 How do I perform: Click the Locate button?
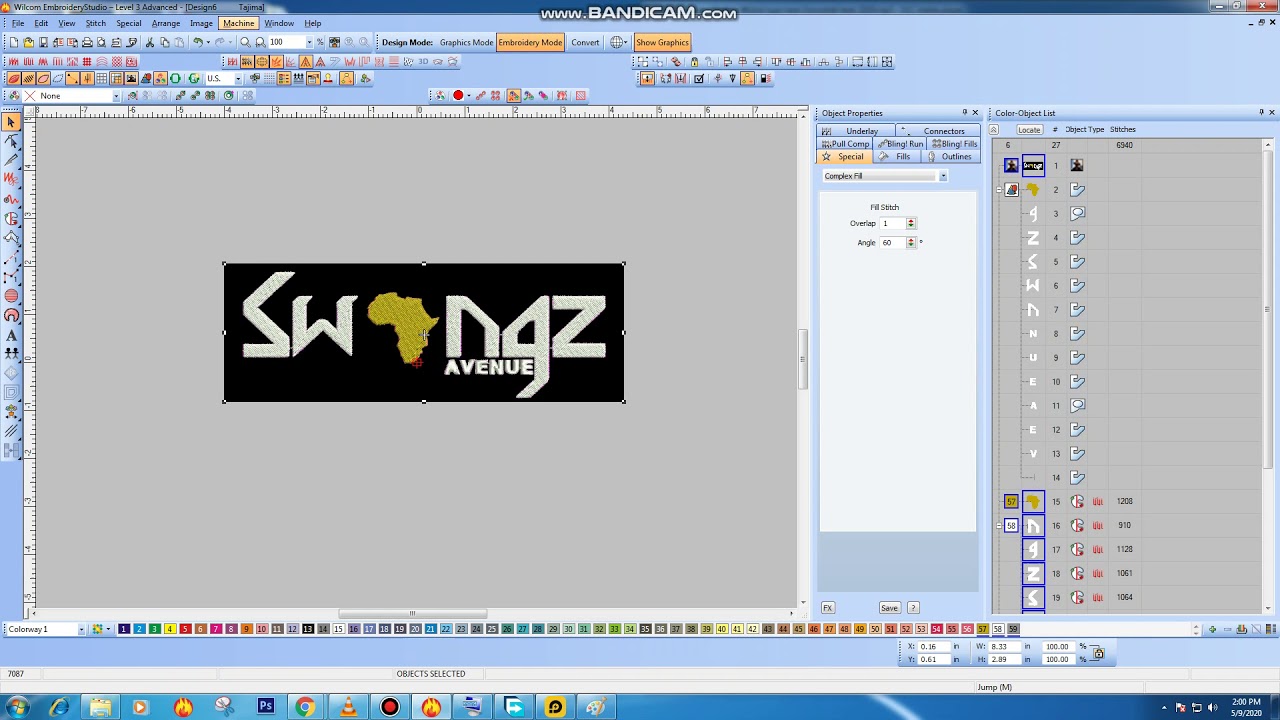(x=1029, y=130)
